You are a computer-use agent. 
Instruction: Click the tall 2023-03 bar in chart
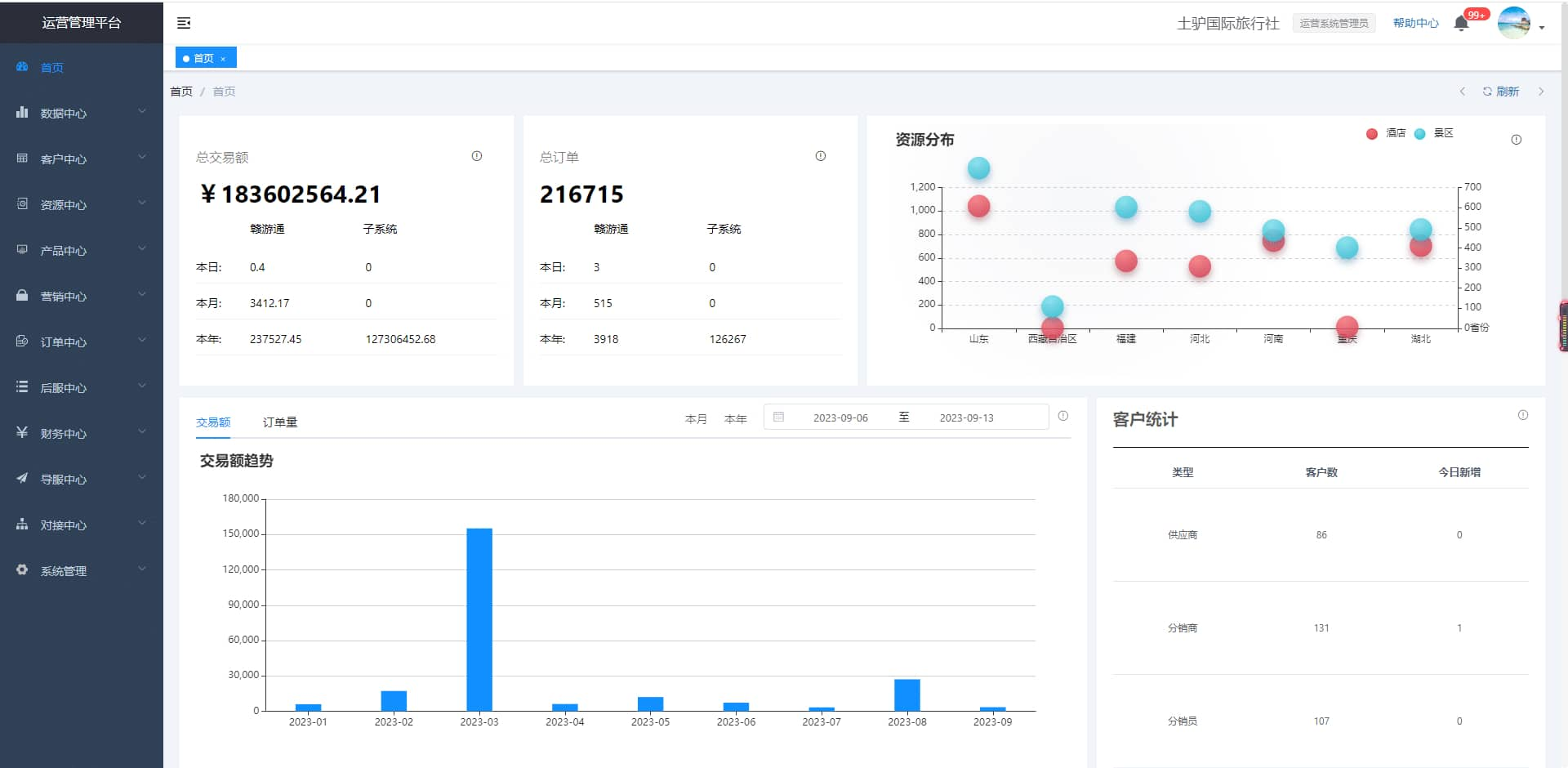coord(479,619)
